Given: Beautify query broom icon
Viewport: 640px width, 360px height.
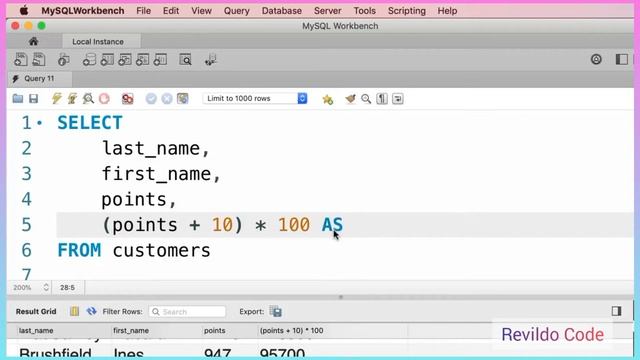Looking at the screenshot, I should click(350, 99).
